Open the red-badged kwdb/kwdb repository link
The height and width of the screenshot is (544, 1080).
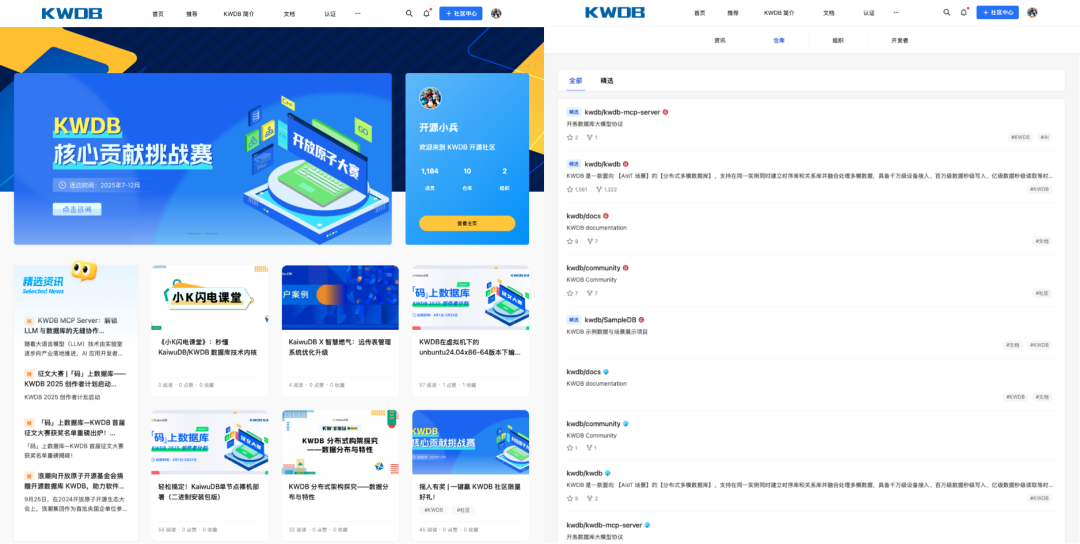(x=602, y=164)
